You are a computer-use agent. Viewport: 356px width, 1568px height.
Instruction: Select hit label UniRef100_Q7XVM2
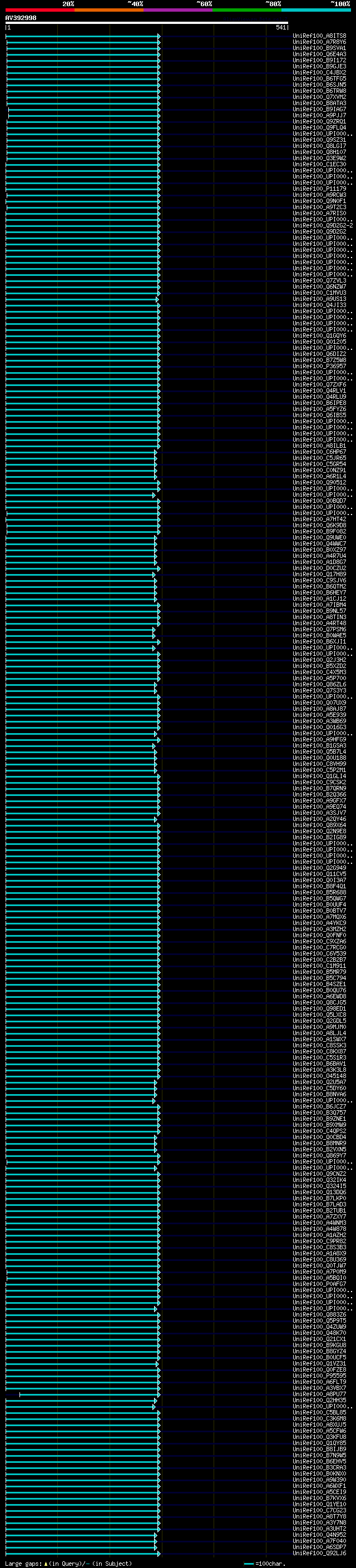coord(319,97)
